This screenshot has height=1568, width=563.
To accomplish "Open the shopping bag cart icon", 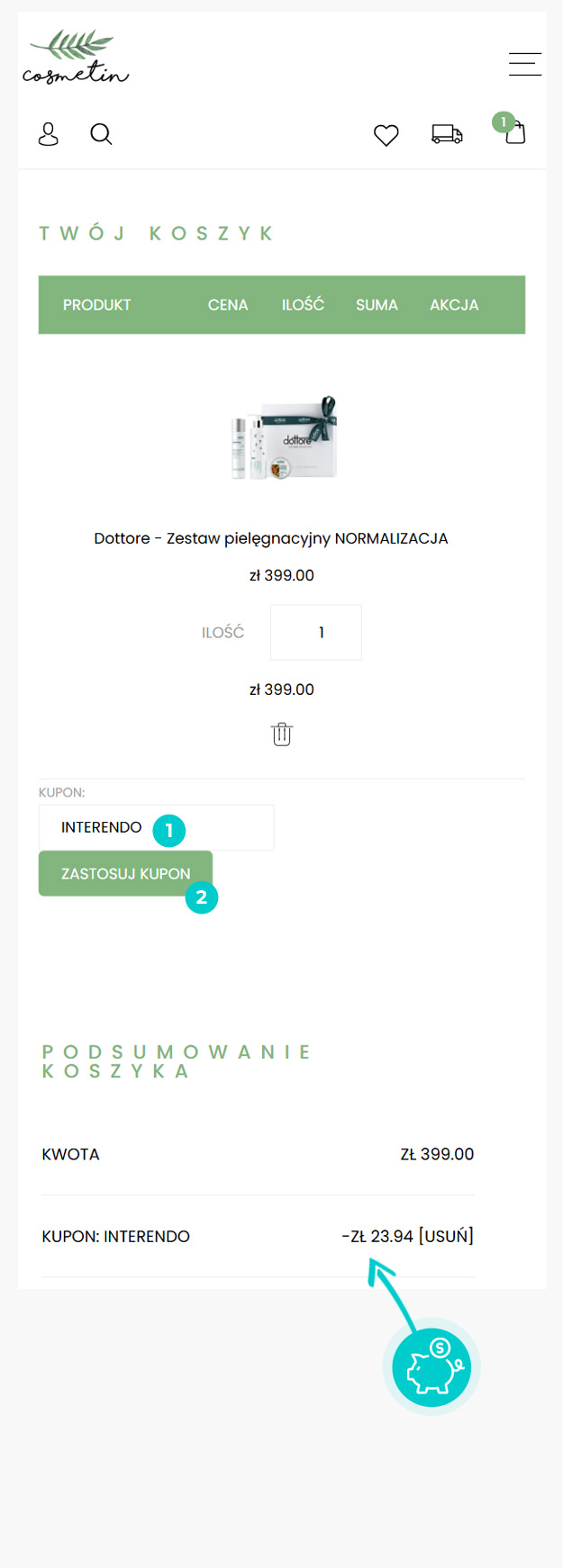I will pos(515,134).
